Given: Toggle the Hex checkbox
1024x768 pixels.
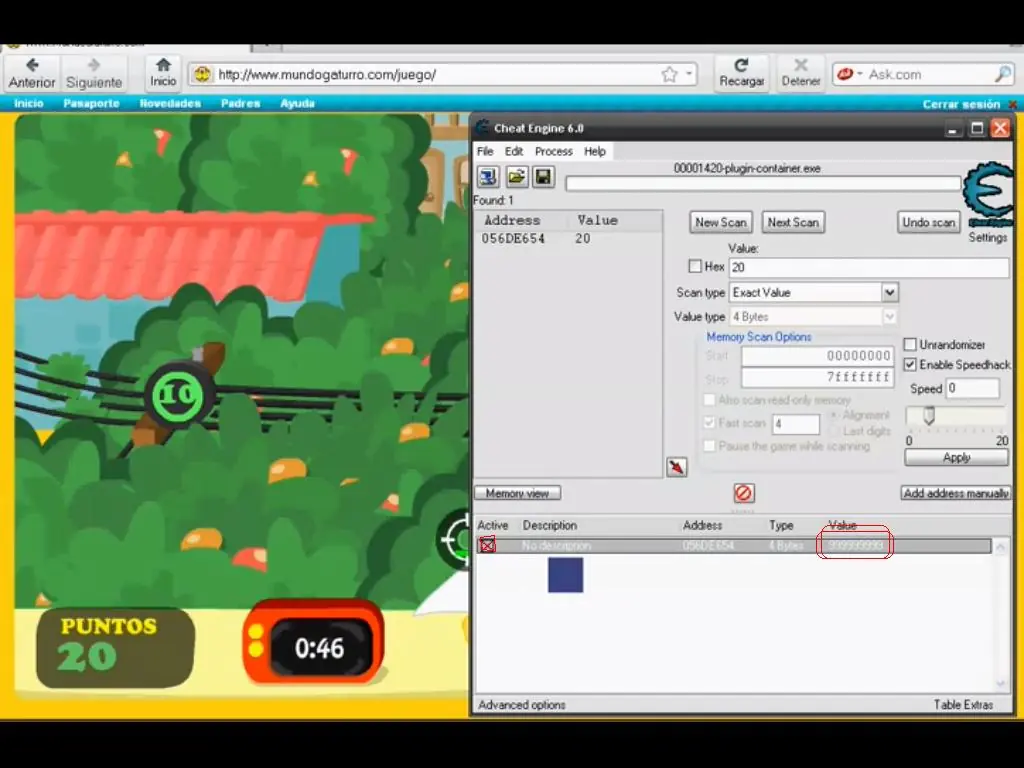Looking at the screenshot, I should point(695,266).
